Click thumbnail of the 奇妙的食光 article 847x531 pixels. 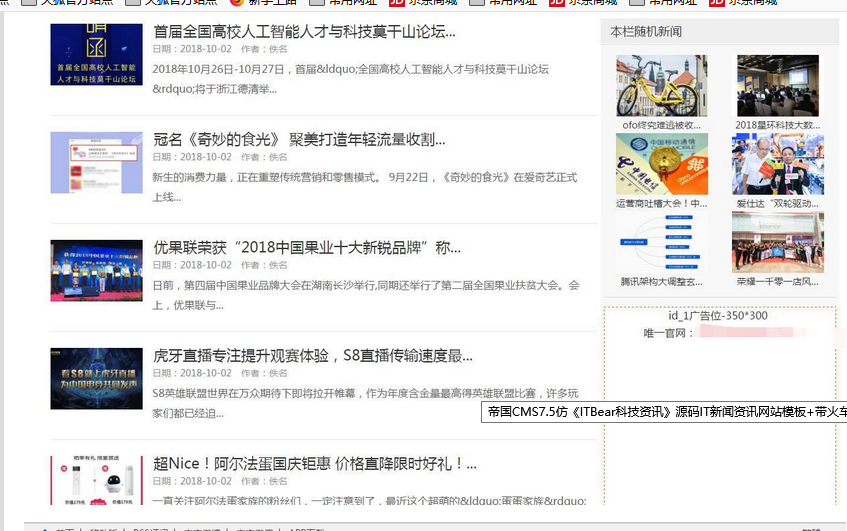(x=97, y=163)
